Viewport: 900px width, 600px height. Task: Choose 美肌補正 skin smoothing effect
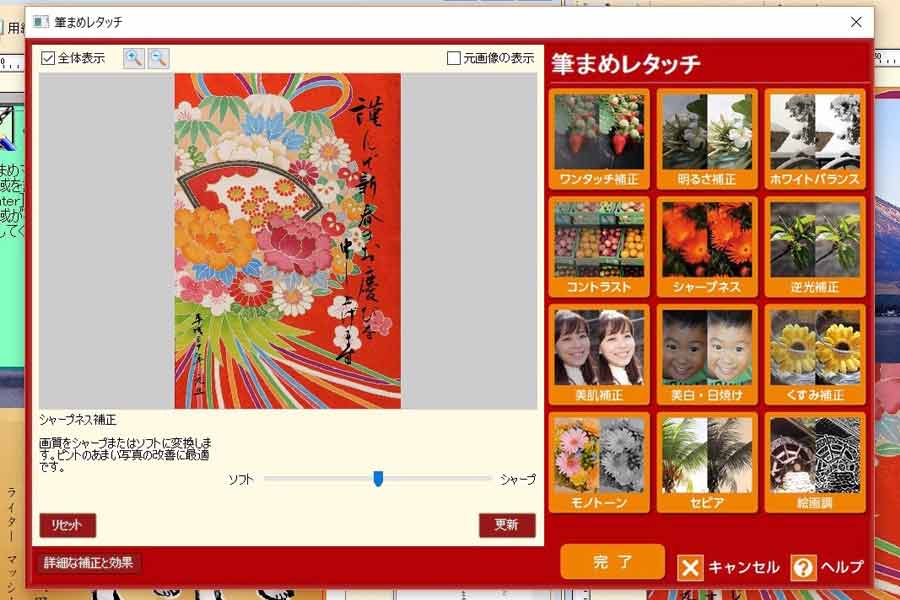tap(599, 354)
